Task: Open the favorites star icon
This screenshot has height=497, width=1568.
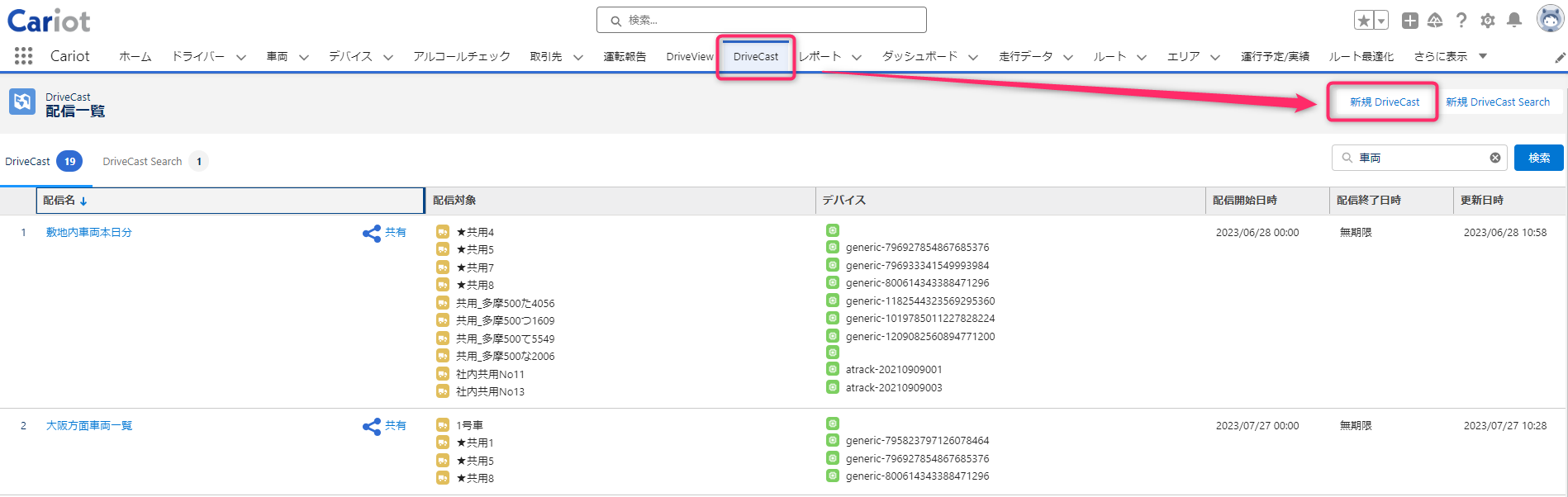Action: tap(1364, 21)
